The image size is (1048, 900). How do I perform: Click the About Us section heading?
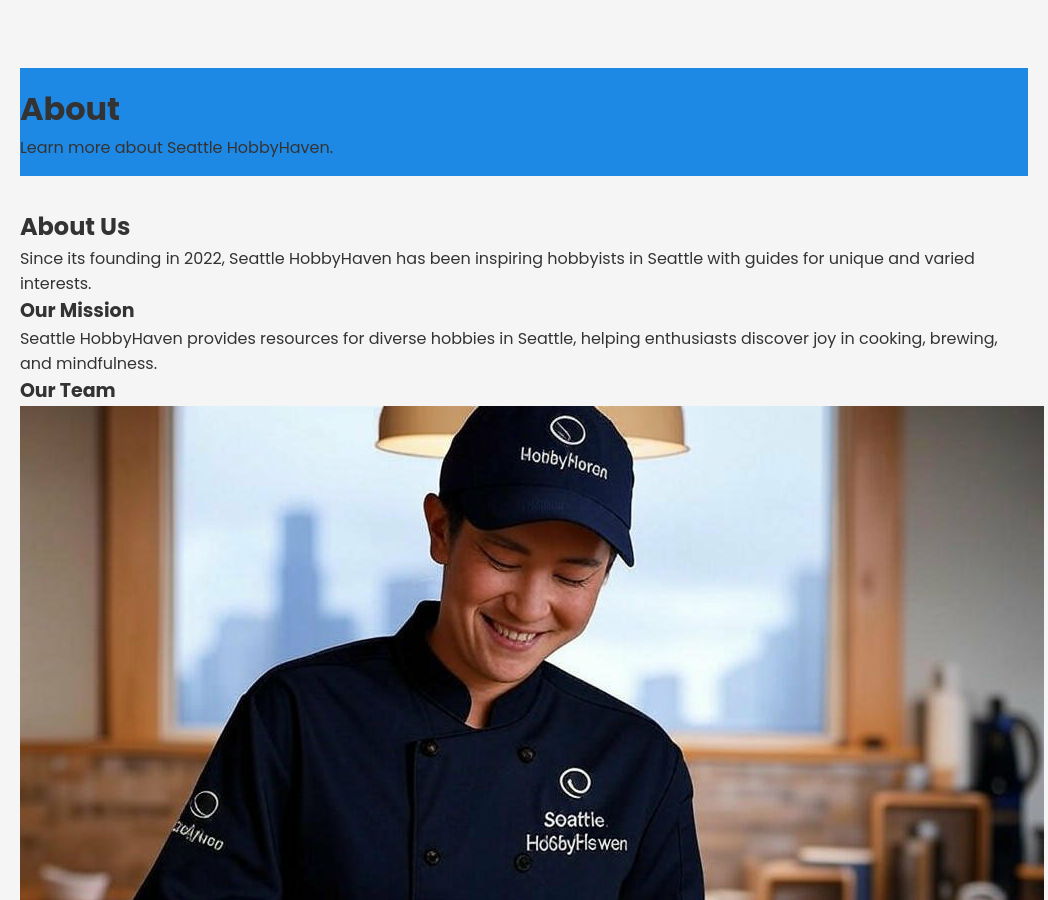click(75, 227)
